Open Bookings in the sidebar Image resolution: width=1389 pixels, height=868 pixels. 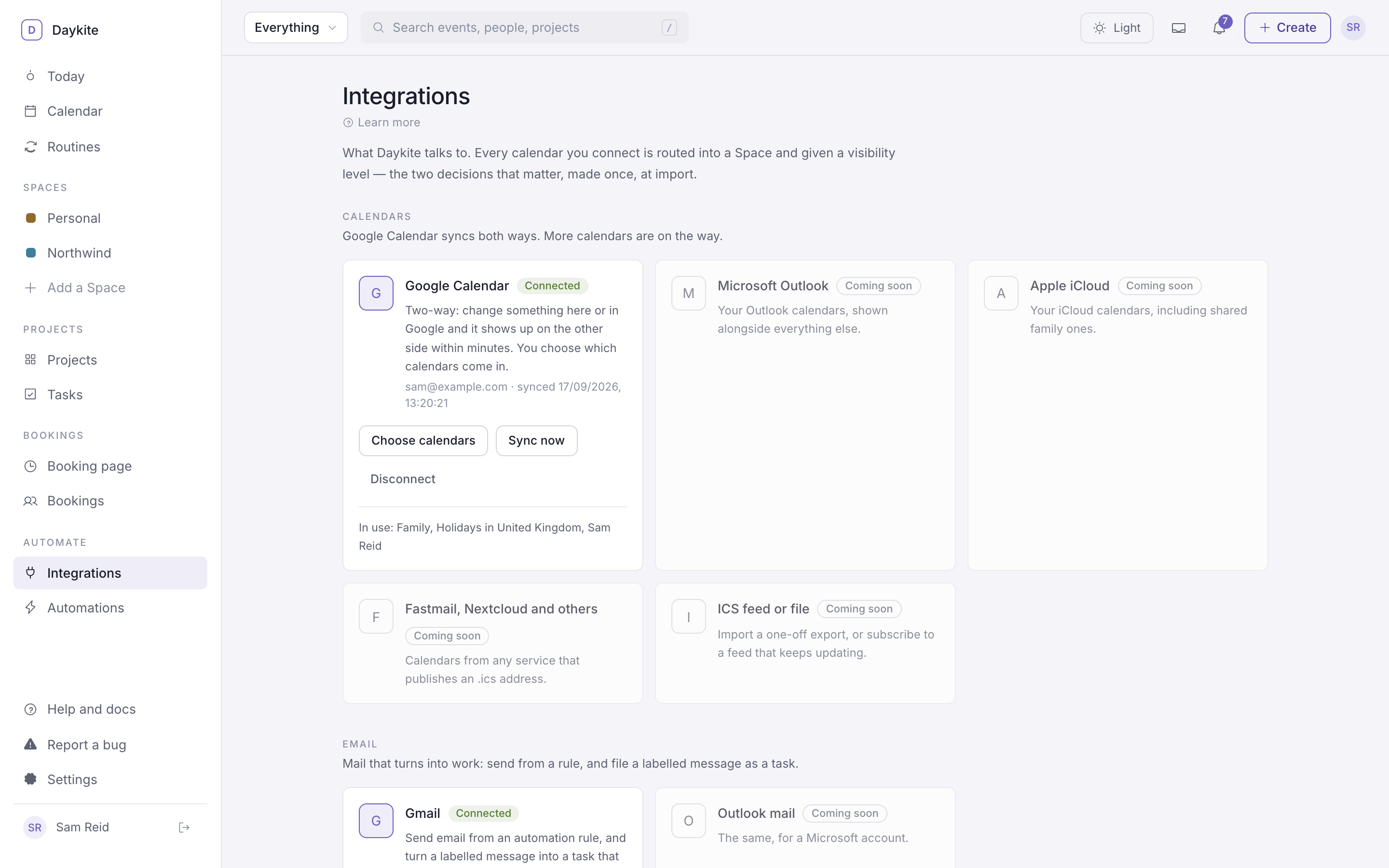click(x=110, y=501)
